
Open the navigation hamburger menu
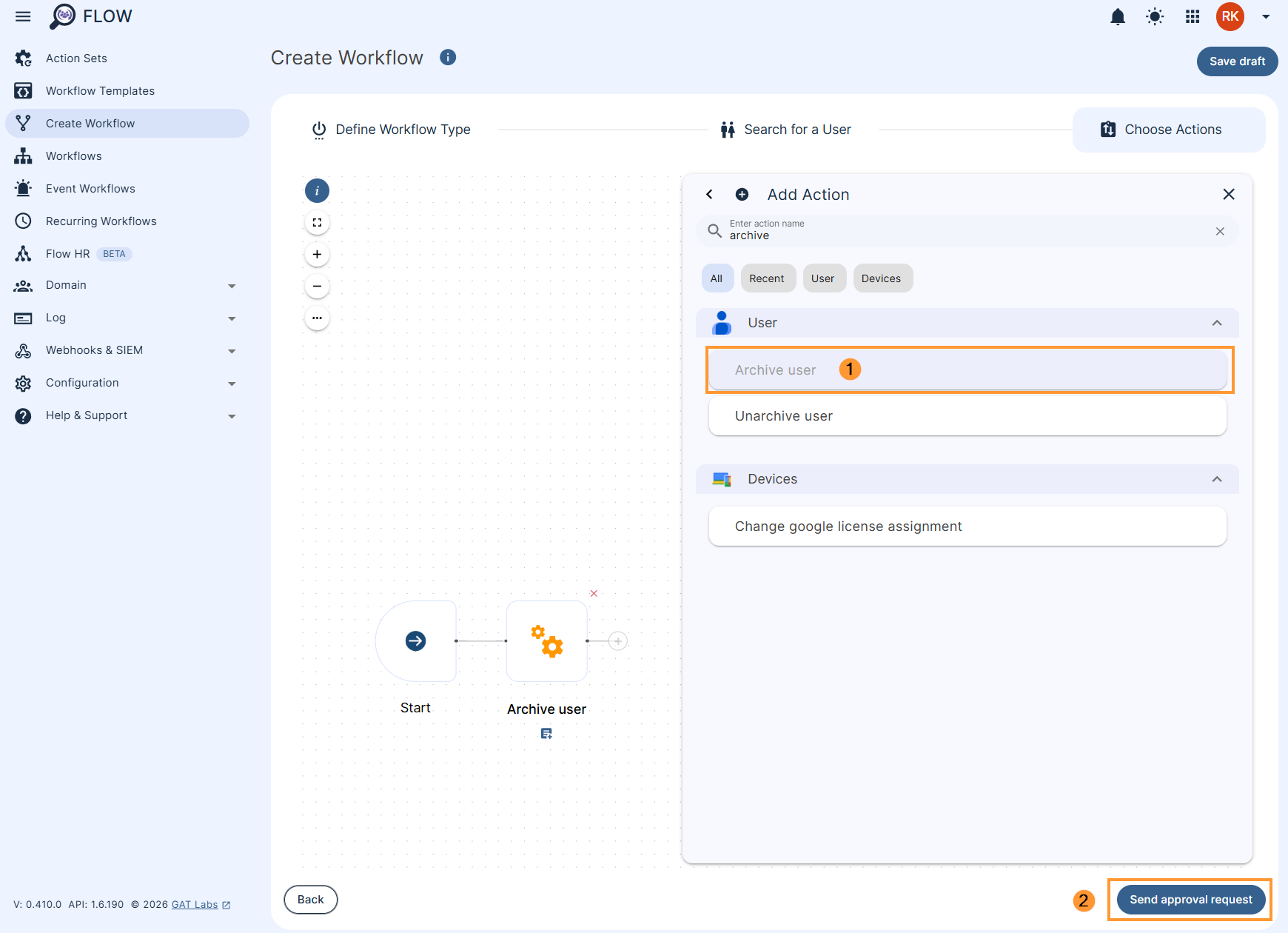22,16
